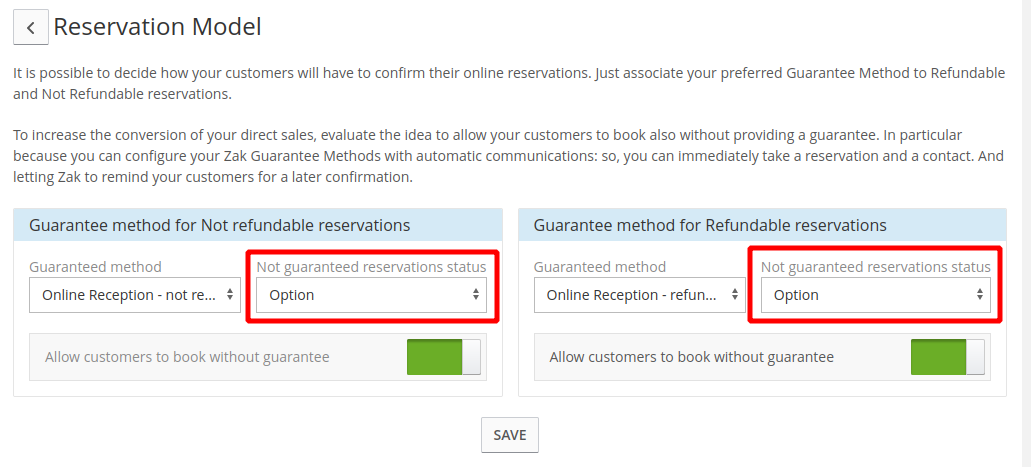The height and width of the screenshot is (467, 1031).
Task: Select the 'Online Reception - refun...' text field
Action: click(x=639, y=295)
